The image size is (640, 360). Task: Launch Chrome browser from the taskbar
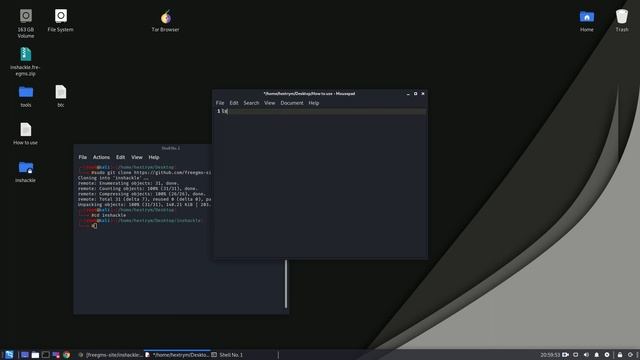coord(67,355)
